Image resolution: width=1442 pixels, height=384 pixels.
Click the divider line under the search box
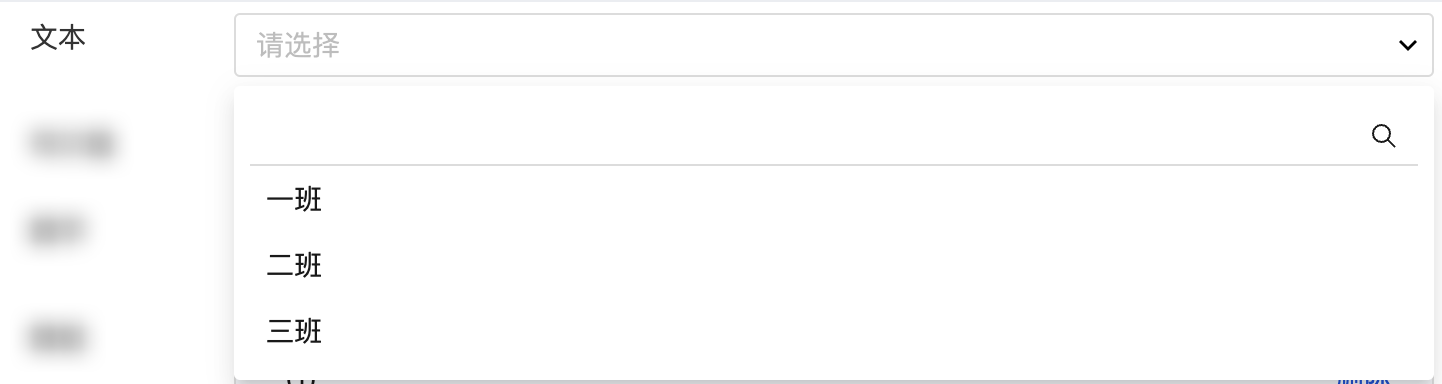[x=834, y=165]
